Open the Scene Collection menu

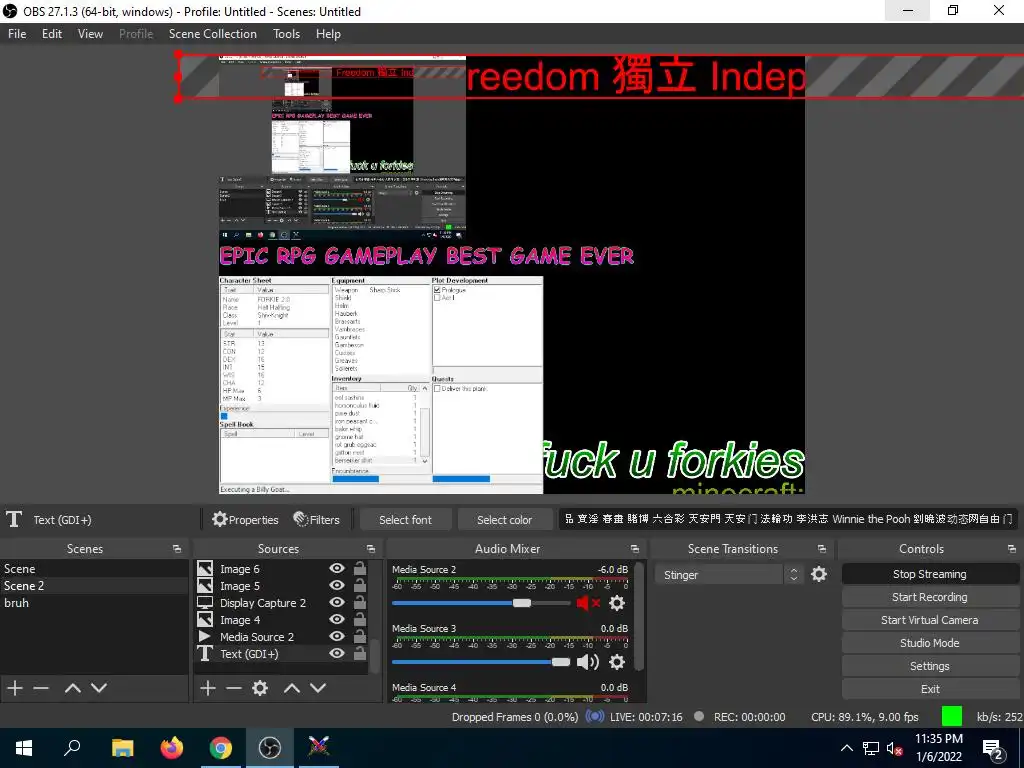212,34
